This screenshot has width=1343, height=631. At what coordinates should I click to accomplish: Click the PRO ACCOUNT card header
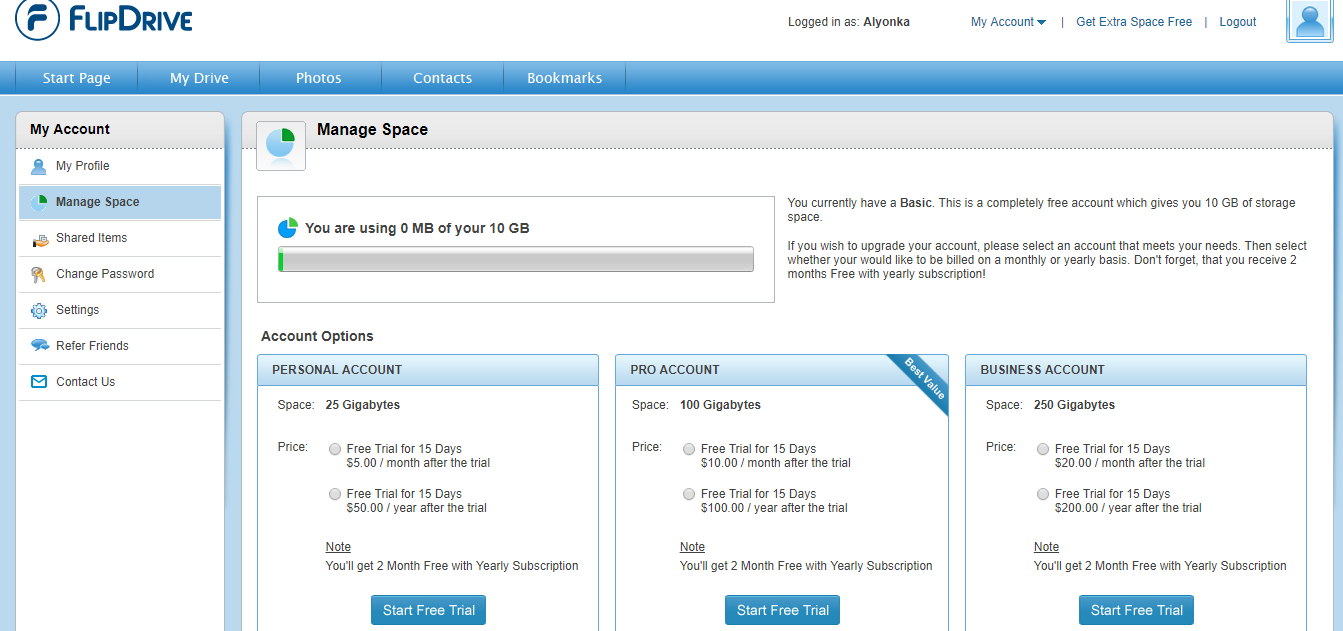point(782,370)
